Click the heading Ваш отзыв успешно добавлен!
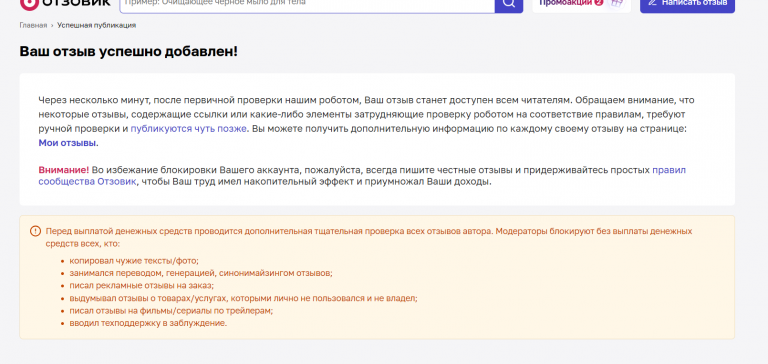 tap(129, 51)
